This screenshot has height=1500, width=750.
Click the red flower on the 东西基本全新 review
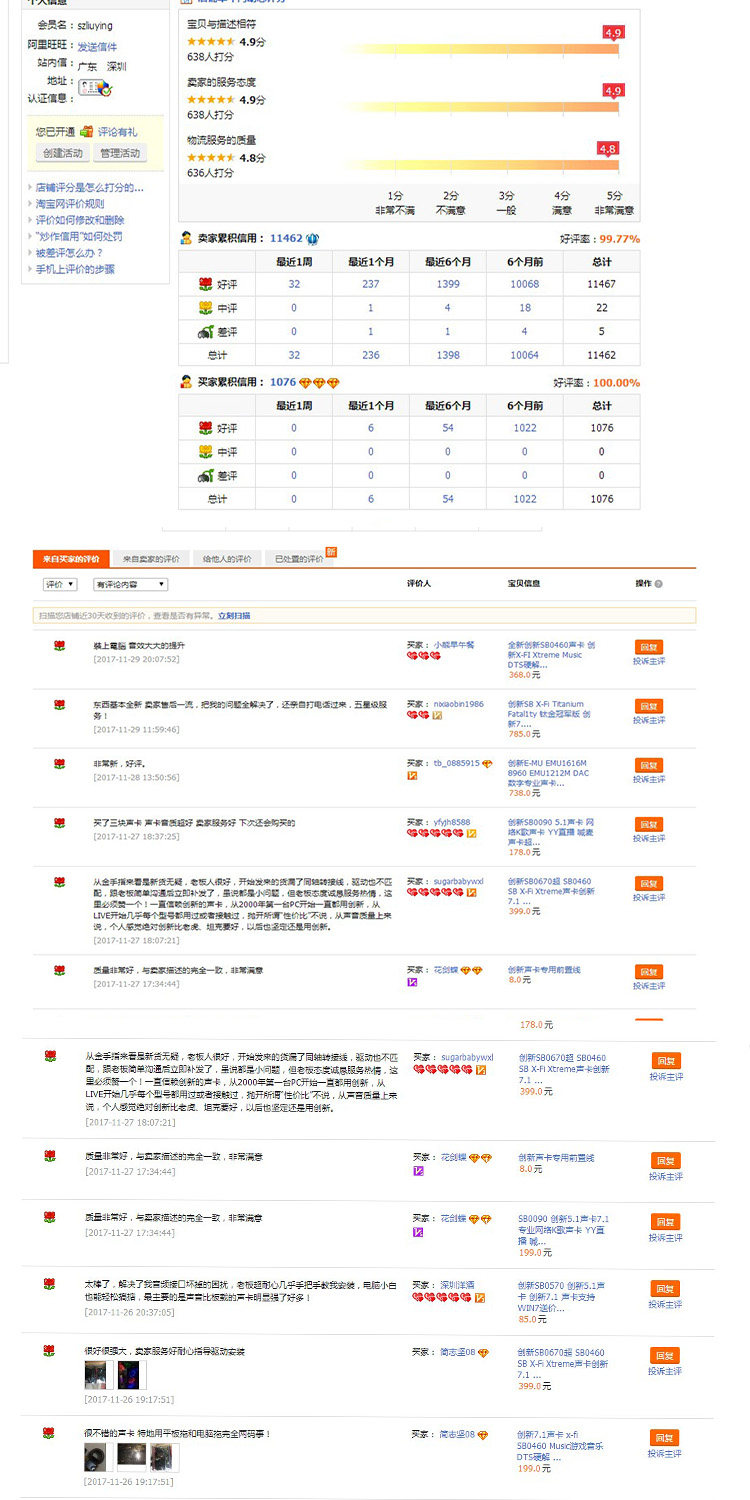[60, 705]
